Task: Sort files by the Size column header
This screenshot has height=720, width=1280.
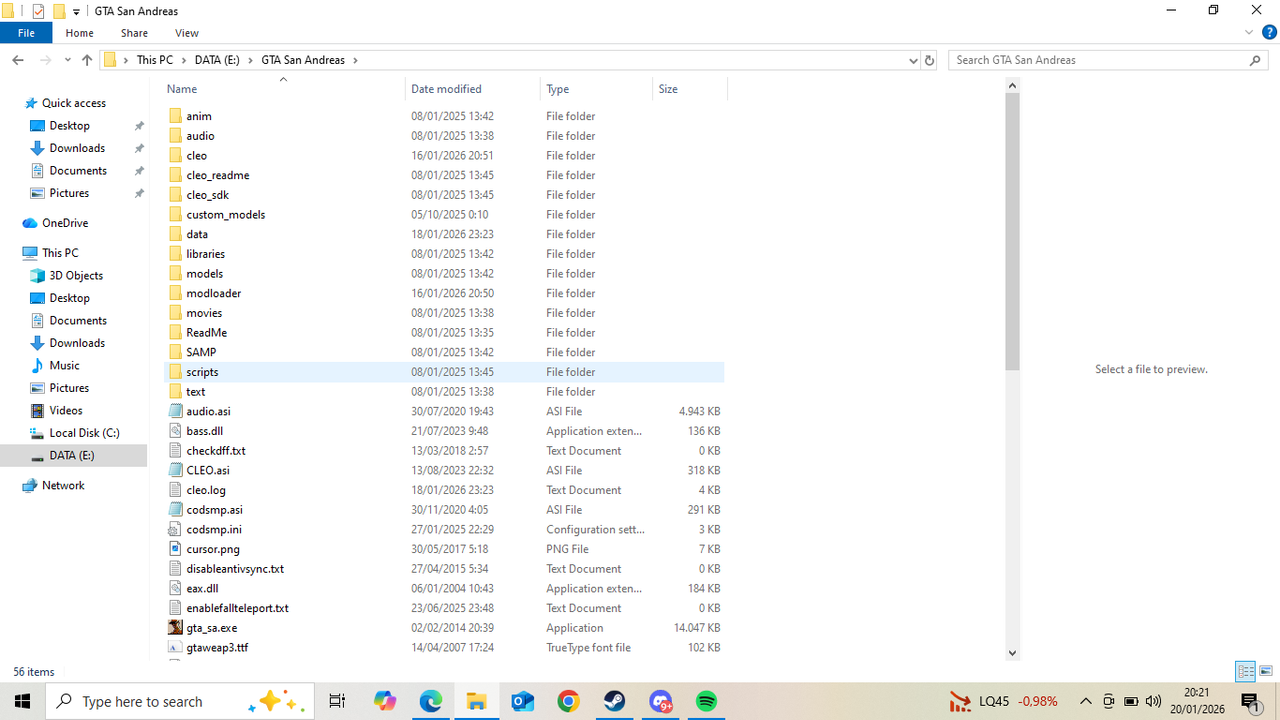Action: click(x=690, y=89)
